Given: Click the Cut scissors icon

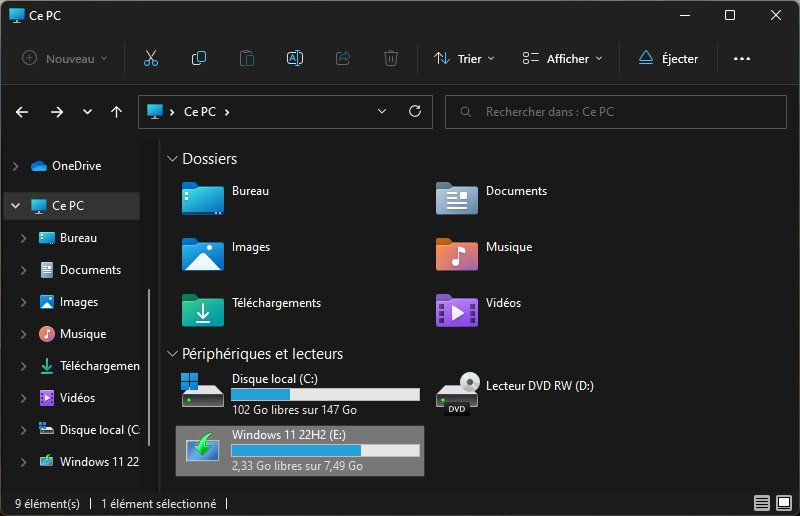Looking at the screenshot, I should [x=151, y=58].
